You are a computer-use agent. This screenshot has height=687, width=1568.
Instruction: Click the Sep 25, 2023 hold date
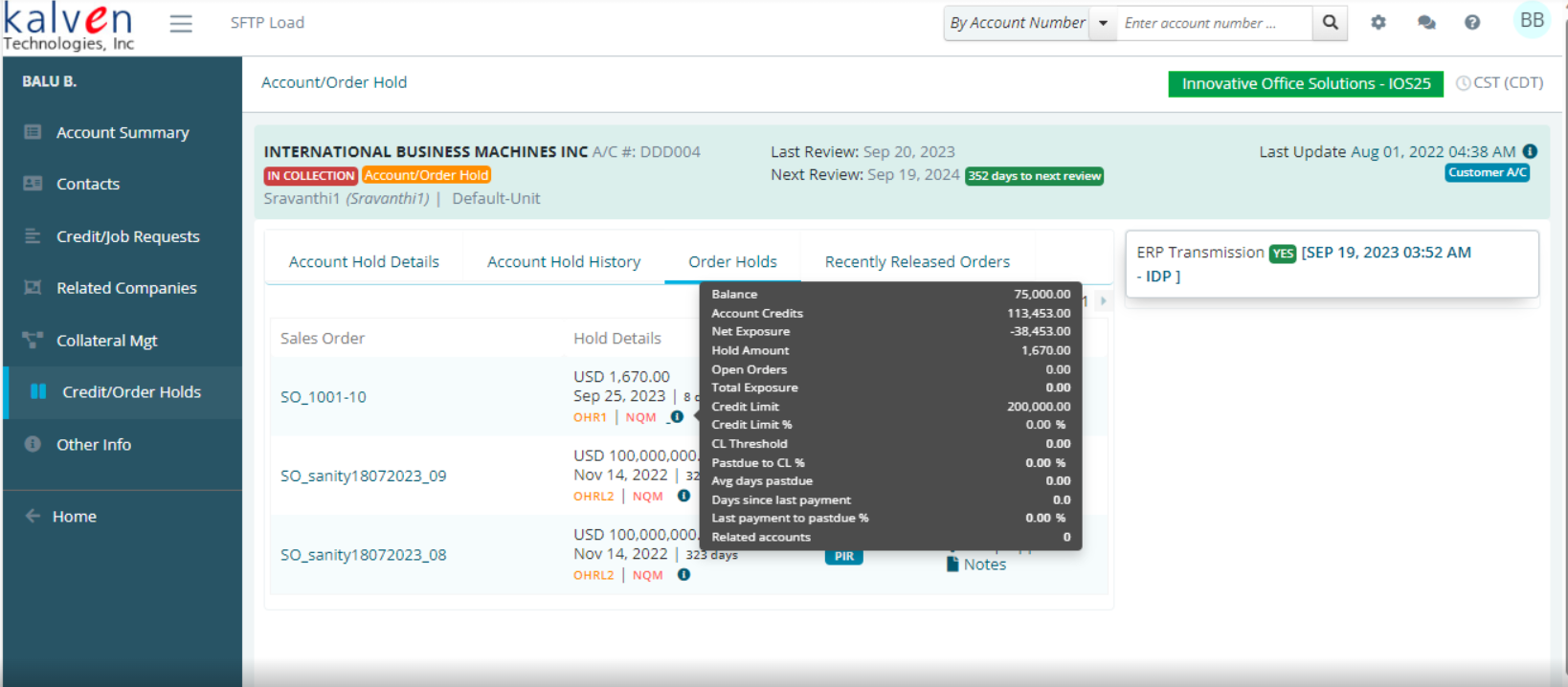tap(619, 396)
